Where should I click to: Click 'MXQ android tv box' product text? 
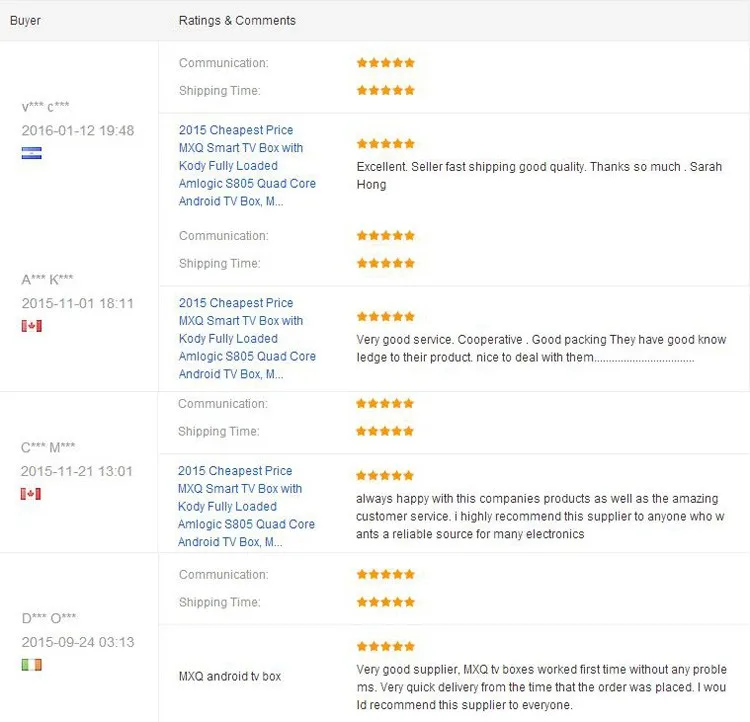pos(230,677)
